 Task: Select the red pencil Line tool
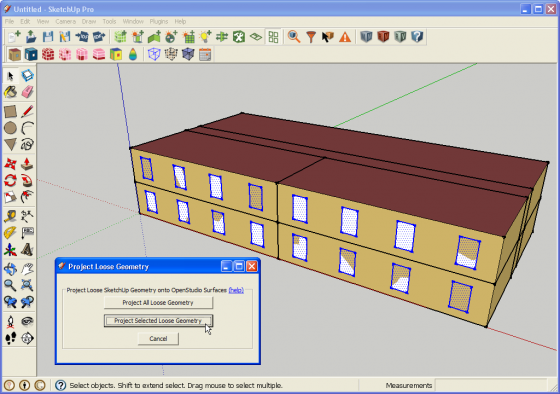point(27,111)
